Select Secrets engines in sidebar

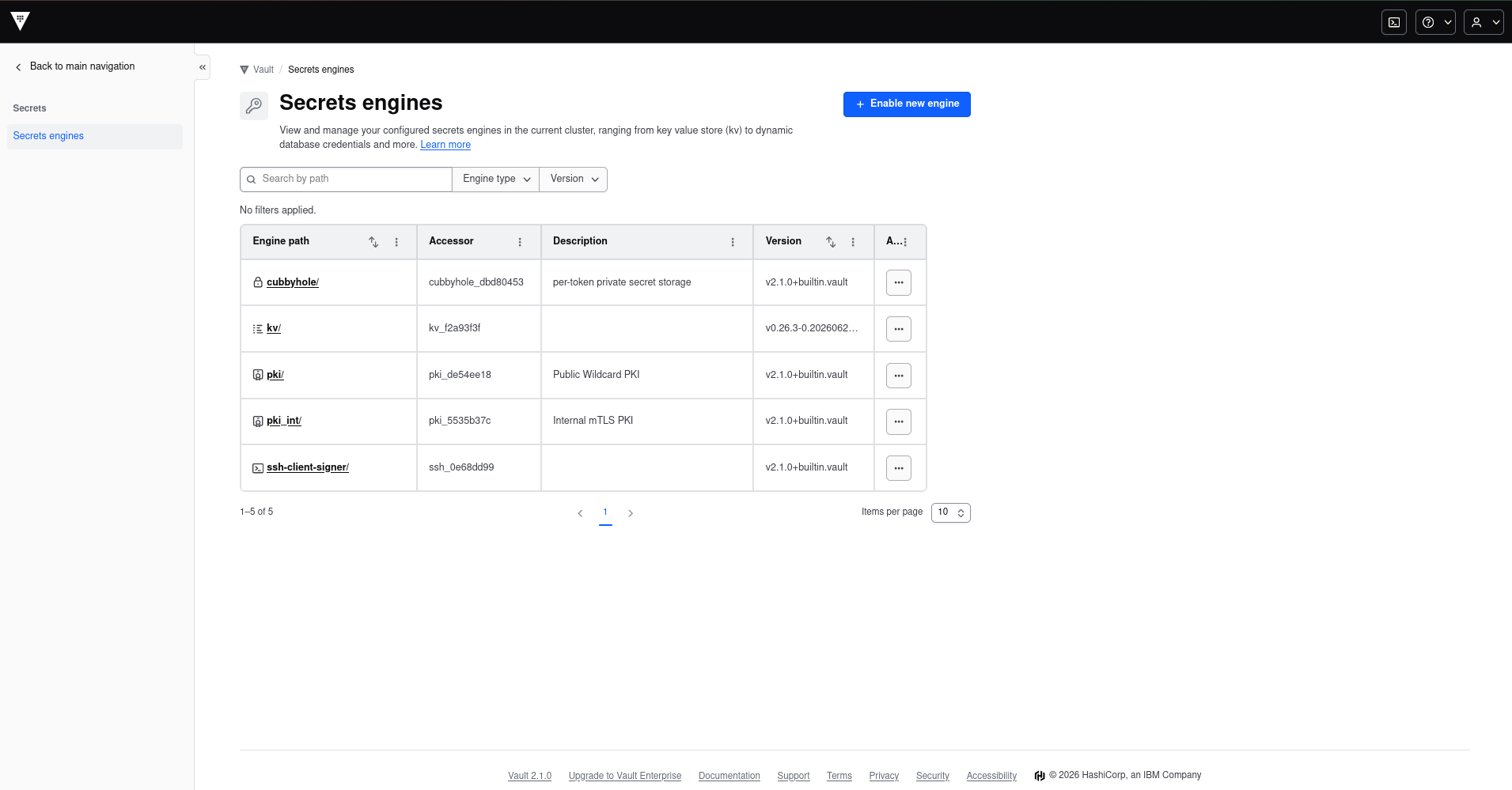(94, 136)
